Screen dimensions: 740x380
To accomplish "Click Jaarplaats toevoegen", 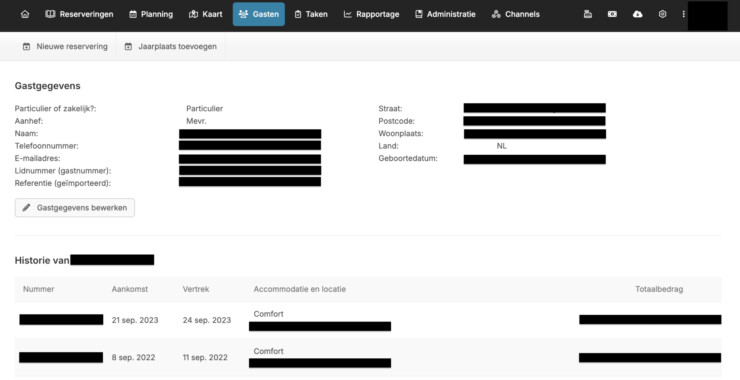I will [x=171, y=46].
